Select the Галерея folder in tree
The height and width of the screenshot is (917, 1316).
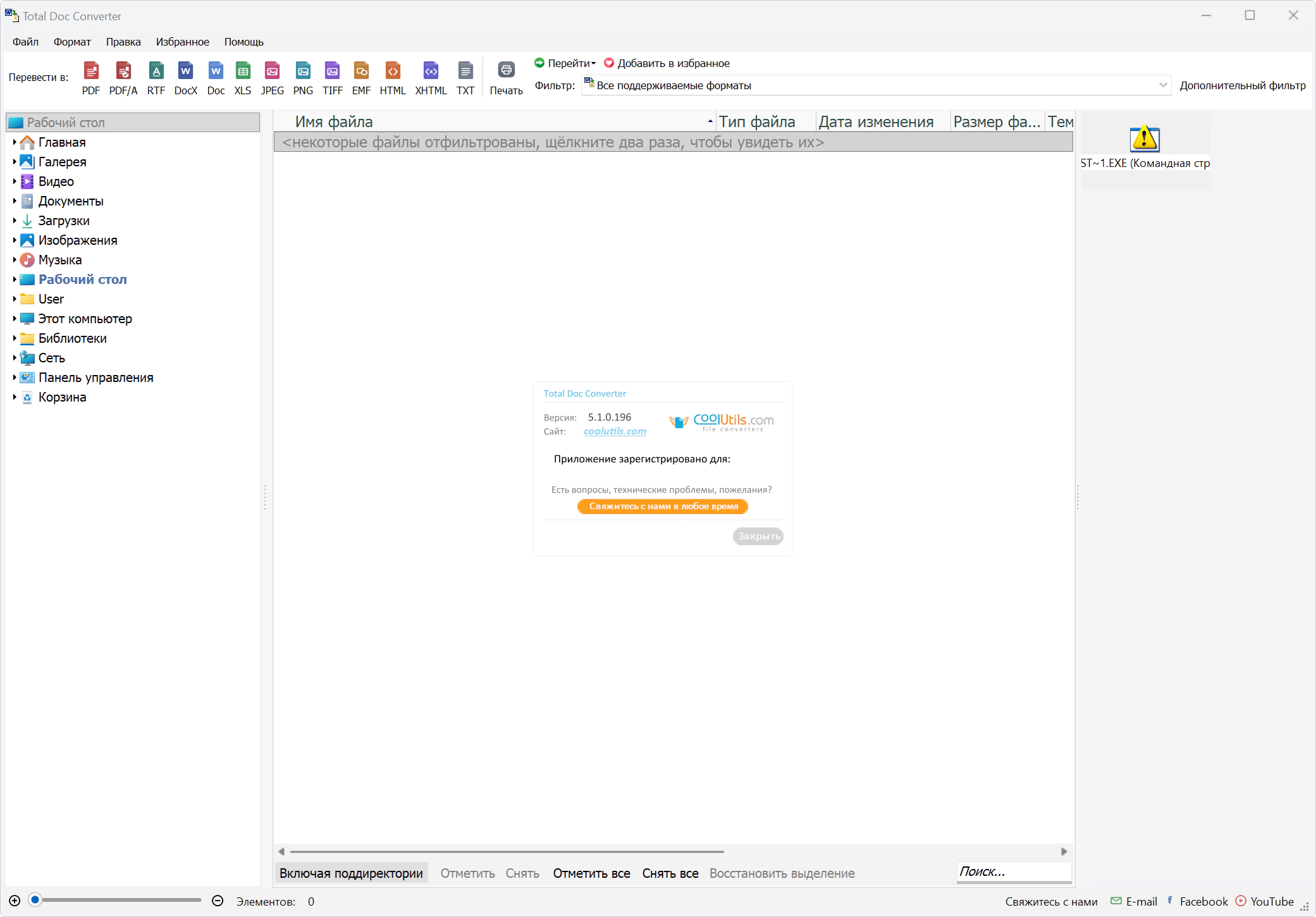[62, 162]
